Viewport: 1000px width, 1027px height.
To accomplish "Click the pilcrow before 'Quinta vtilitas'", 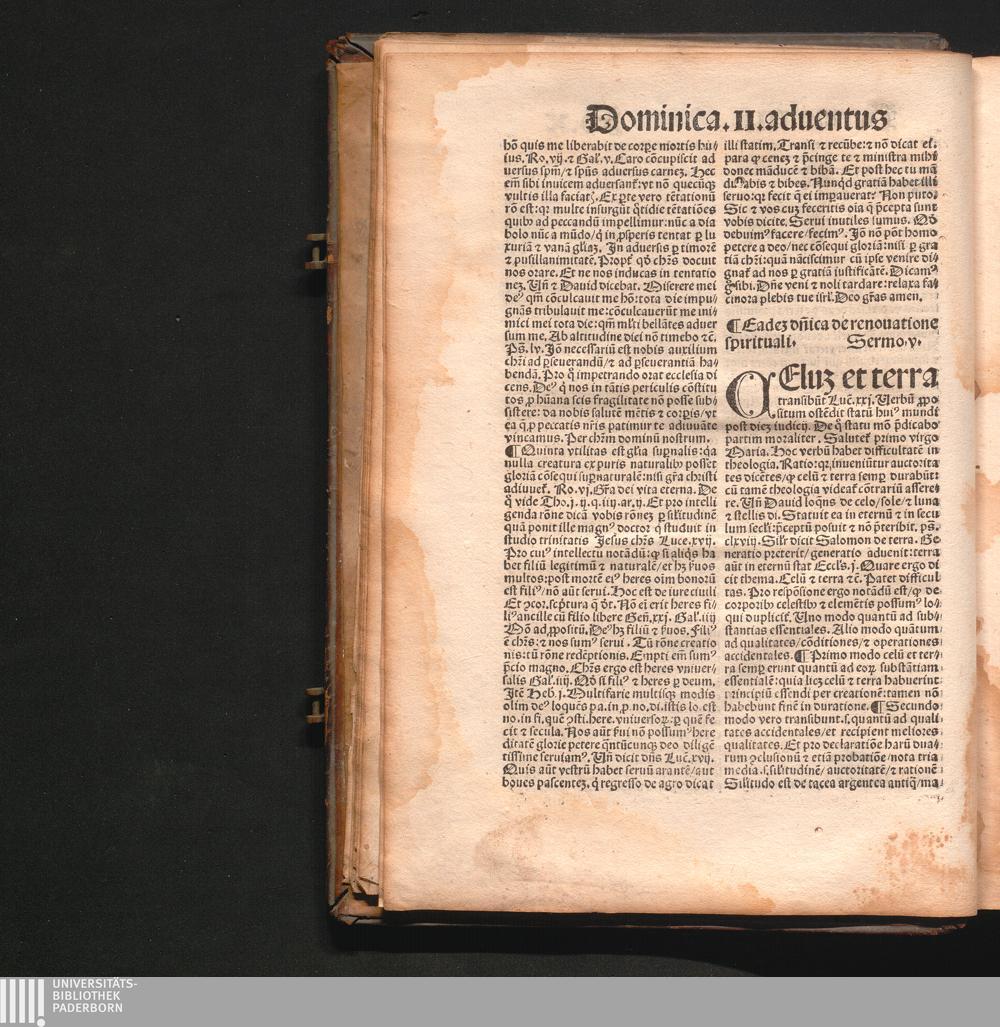I will [508, 451].
